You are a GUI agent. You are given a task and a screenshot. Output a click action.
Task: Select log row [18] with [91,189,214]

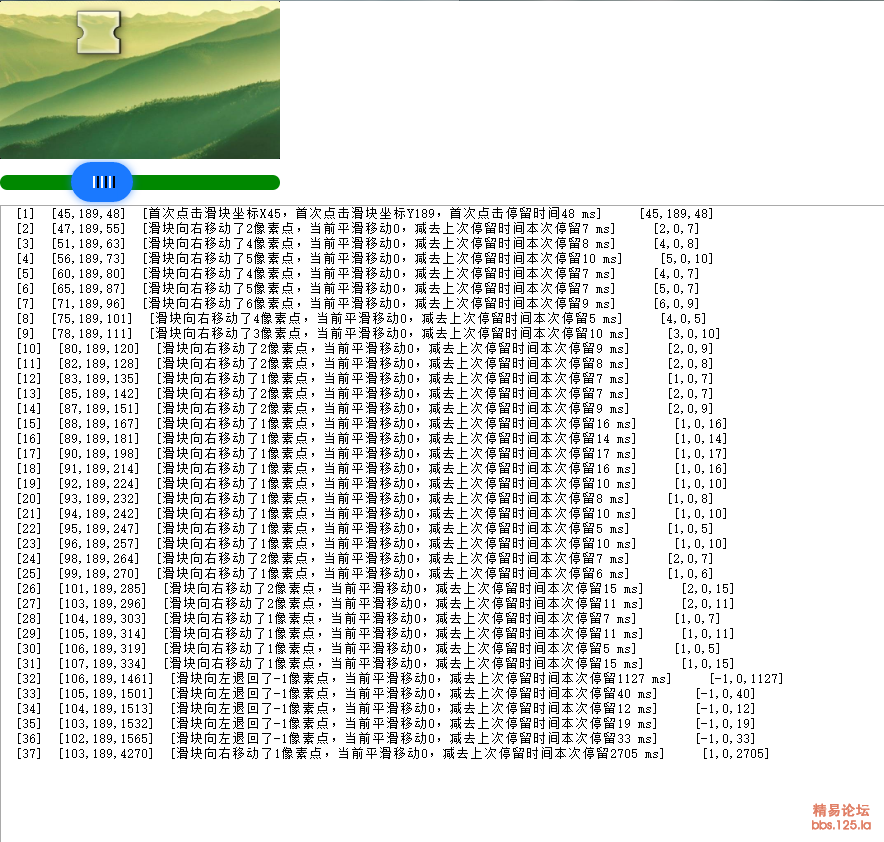[x=372, y=469]
